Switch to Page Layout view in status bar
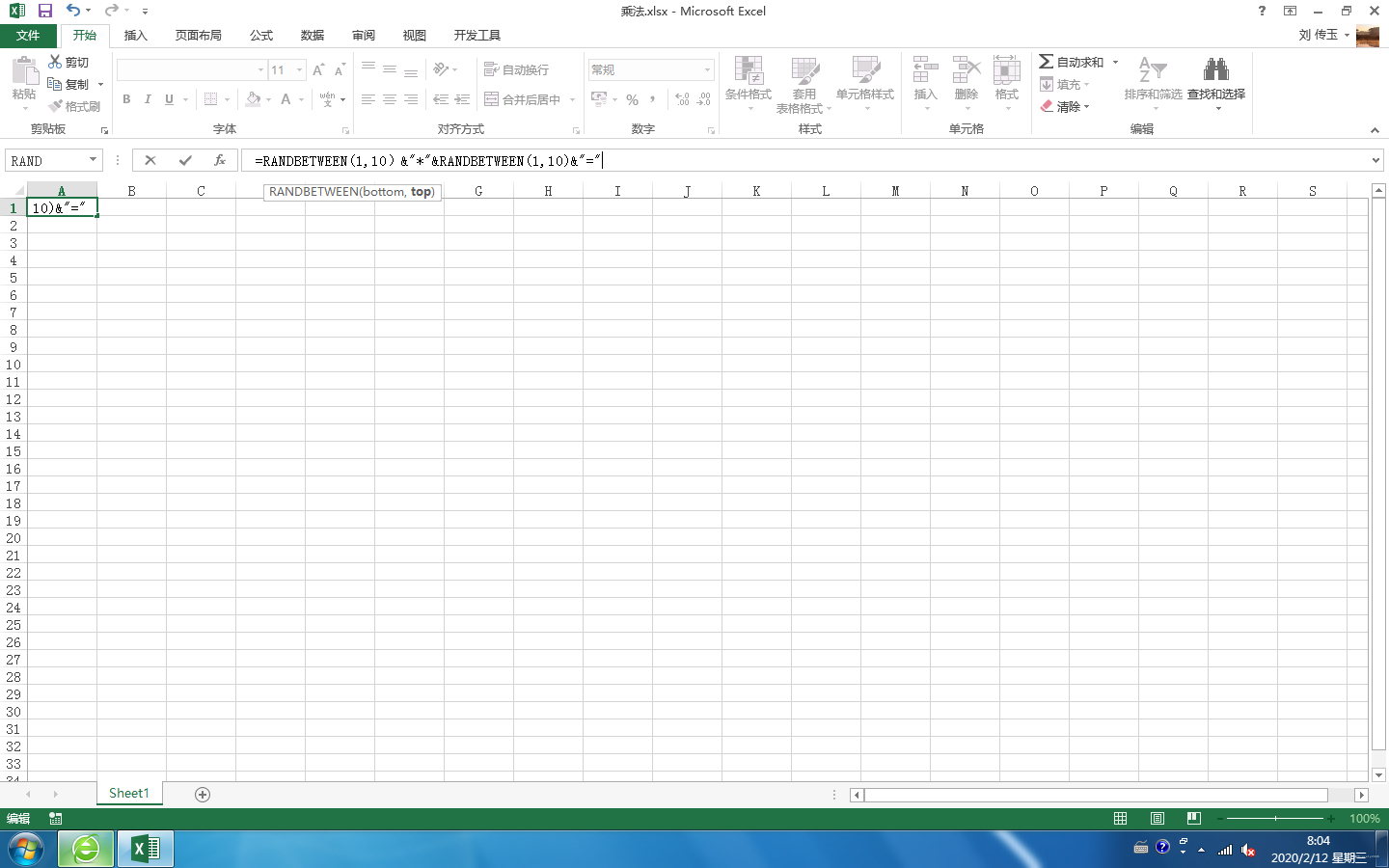This screenshot has width=1389, height=868. pyautogui.click(x=1157, y=818)
